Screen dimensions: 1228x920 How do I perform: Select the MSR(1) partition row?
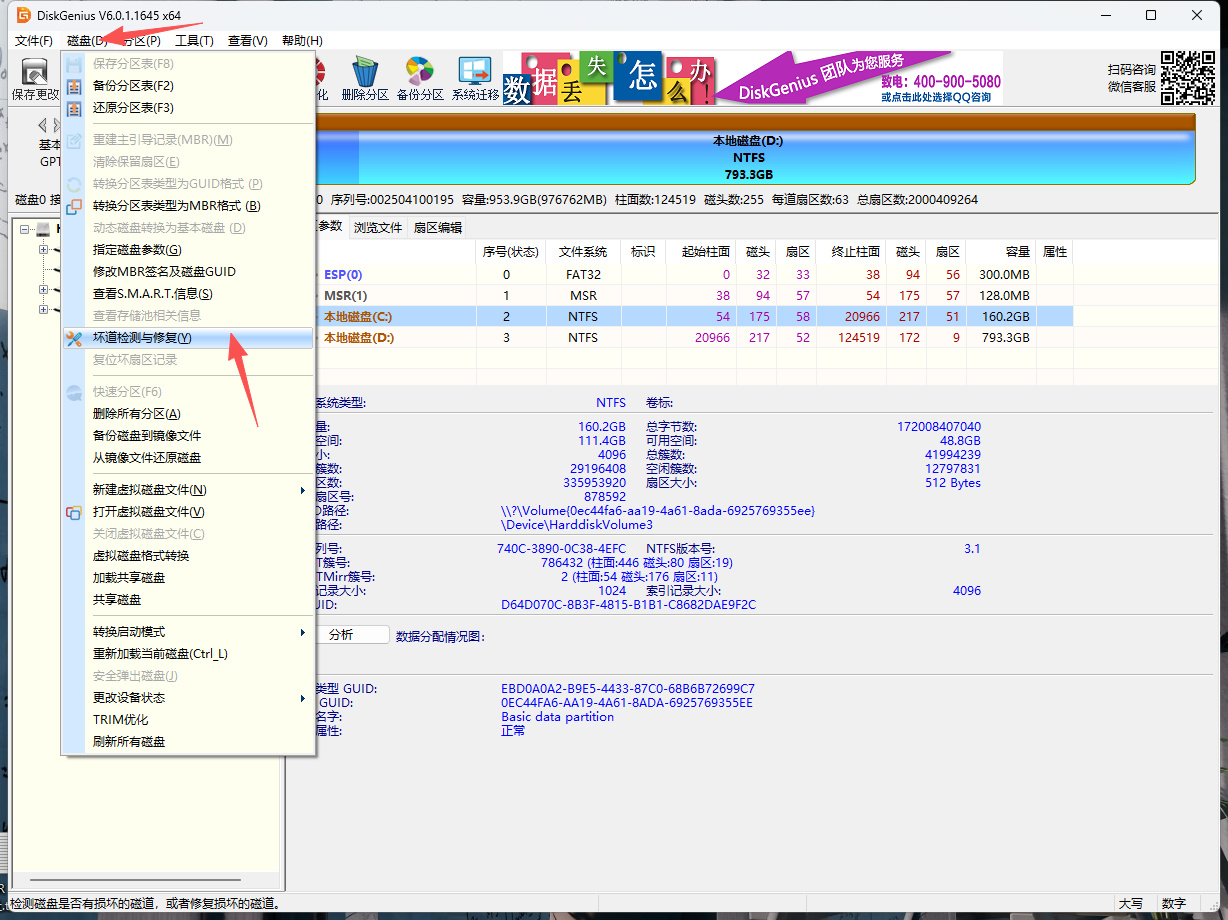(693, 296)
